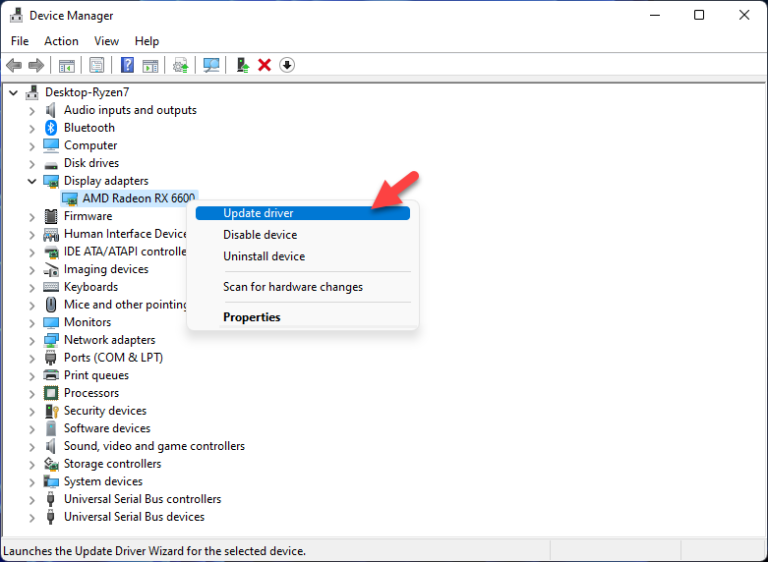Image resolution: width=768 pixels, height=562 pixels.
Task: Click the Bluetooth category icon
Action: point(51,128)
